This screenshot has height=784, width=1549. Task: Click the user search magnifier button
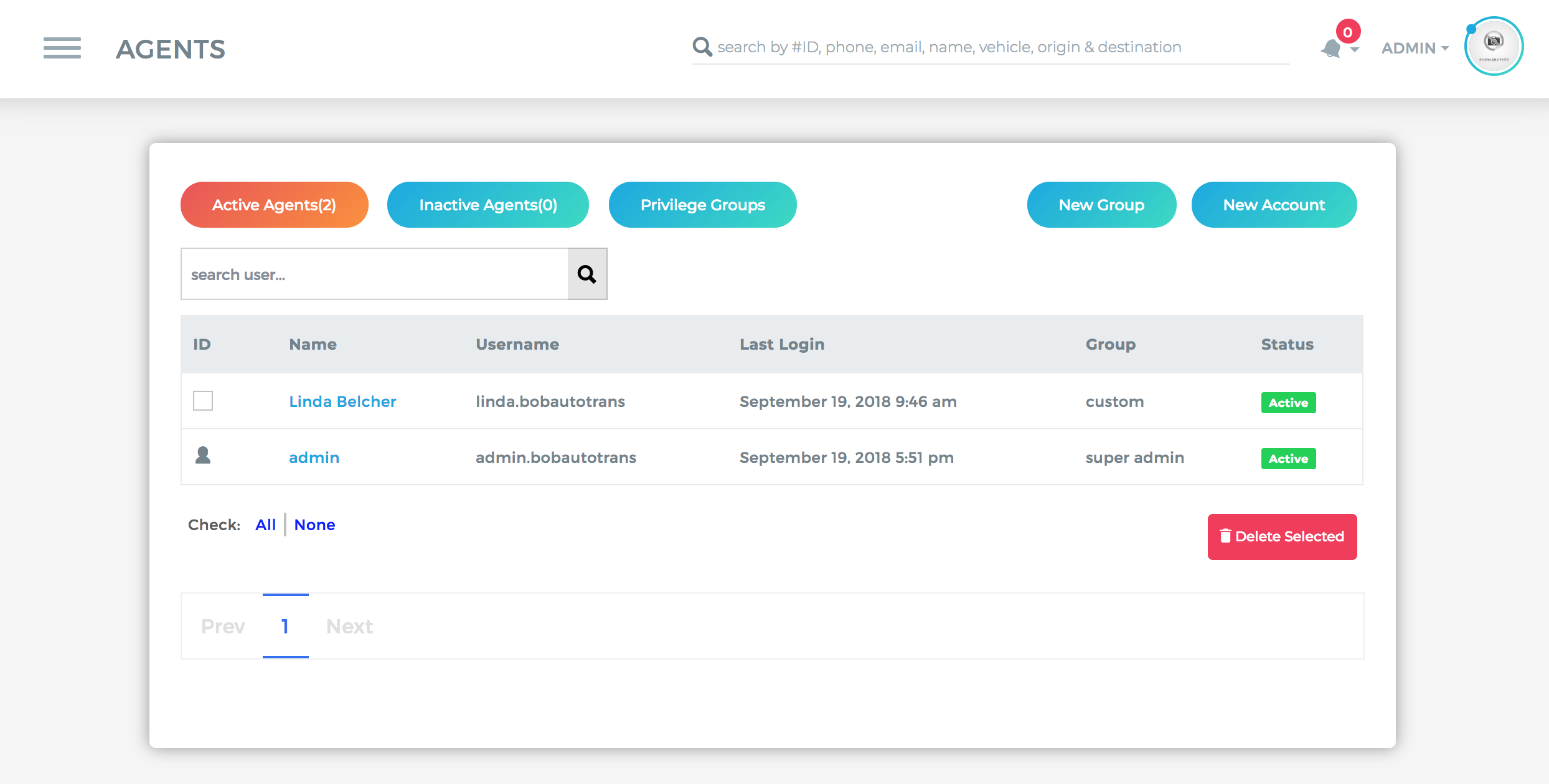click(587, 274)
